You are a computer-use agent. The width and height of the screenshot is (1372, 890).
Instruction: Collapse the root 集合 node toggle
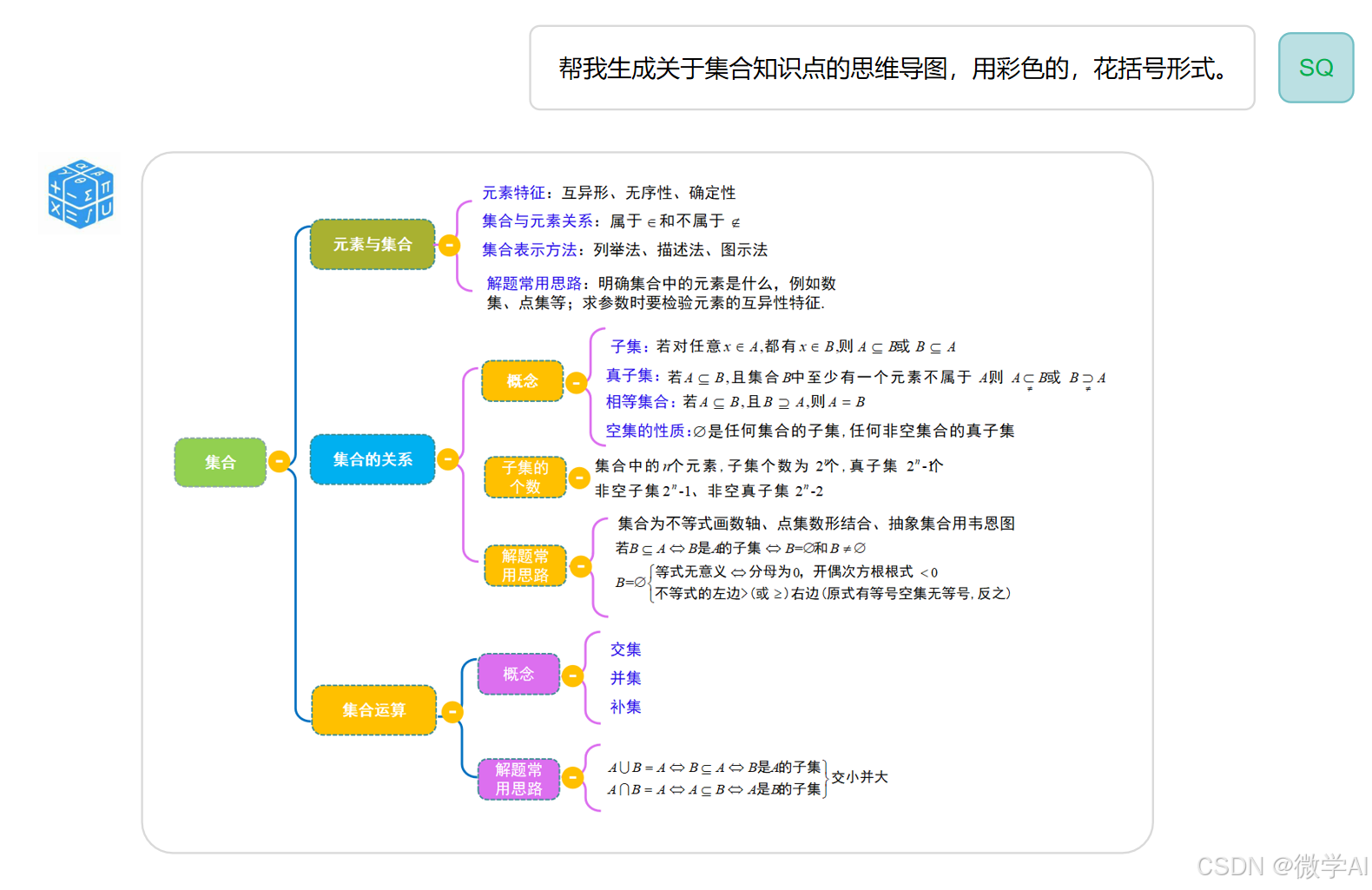coord(279,461)
